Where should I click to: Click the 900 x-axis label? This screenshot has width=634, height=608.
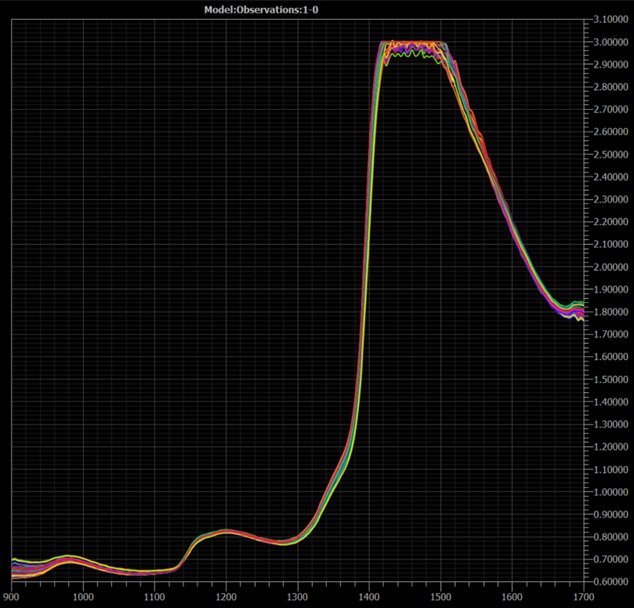[x=11, y=599]
